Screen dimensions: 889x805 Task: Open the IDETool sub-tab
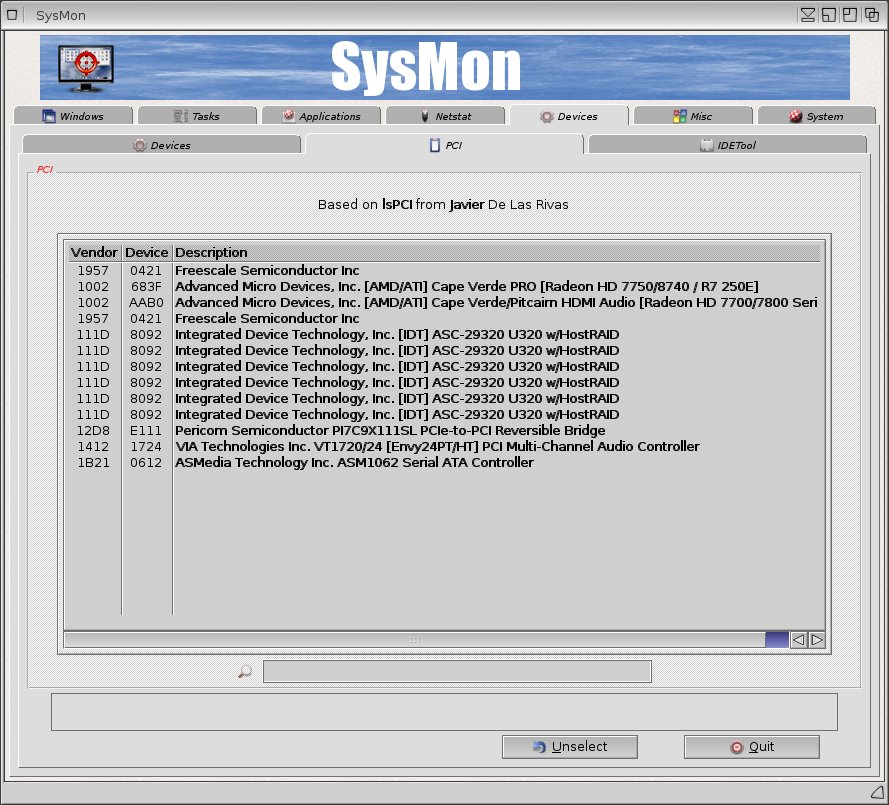[x=727, y=145]
